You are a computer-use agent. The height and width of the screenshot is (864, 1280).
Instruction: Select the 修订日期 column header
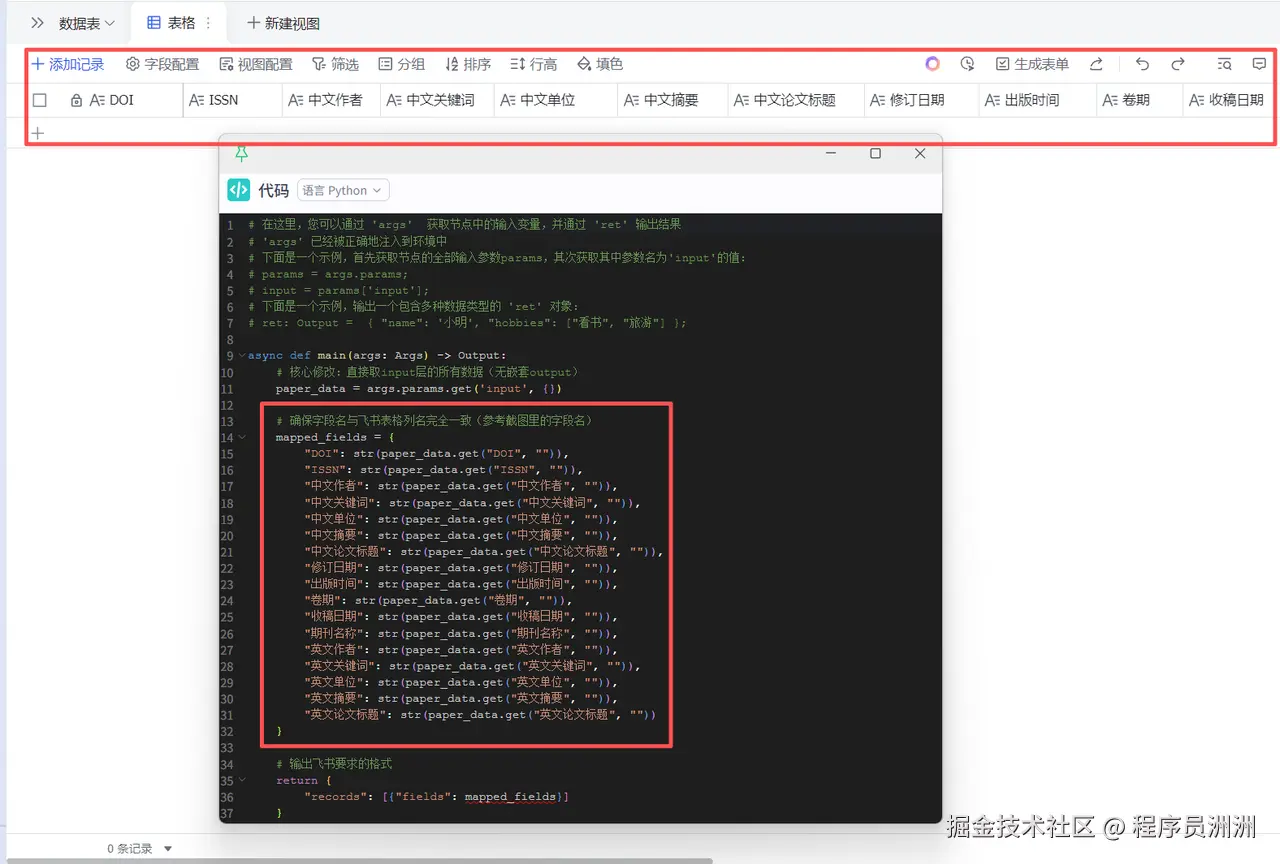tap(921, 100)
